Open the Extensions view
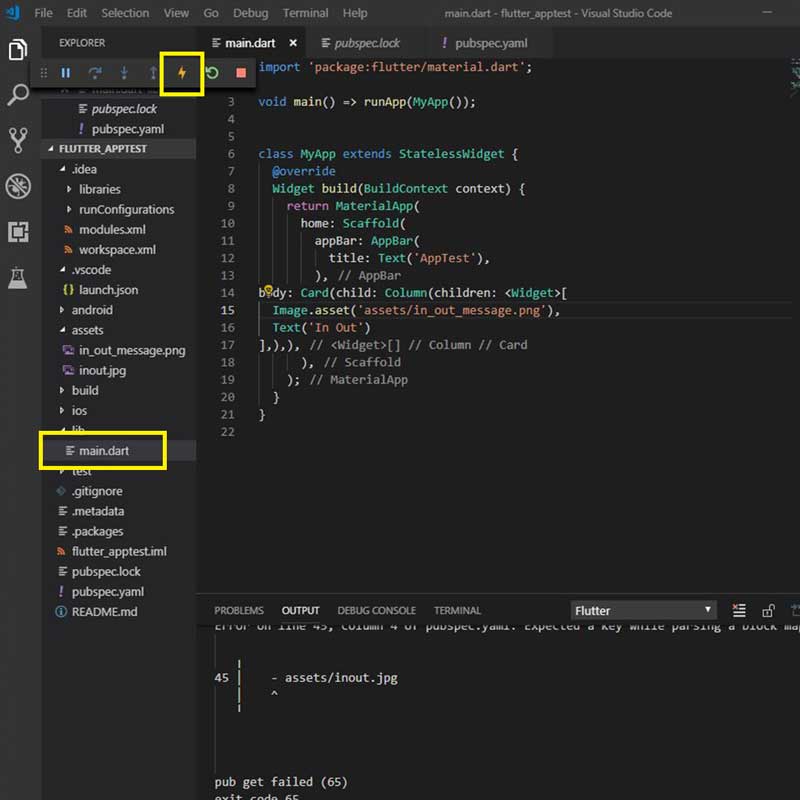Image resolution: width=800 pixels, height=800 pixels. 18,232
